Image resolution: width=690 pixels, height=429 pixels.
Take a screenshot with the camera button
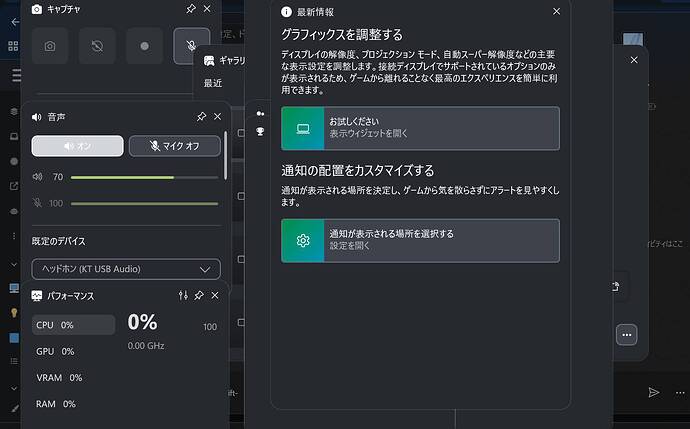50,46
